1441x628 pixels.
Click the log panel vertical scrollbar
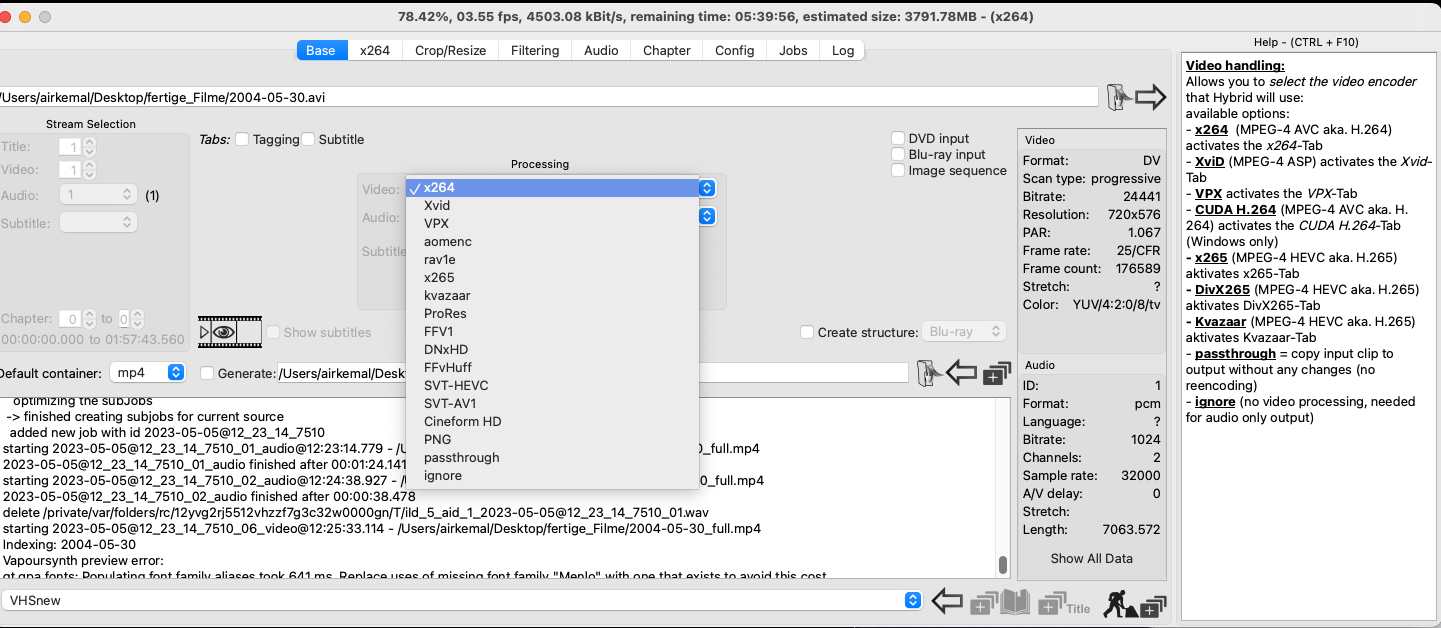[1003, 565]
